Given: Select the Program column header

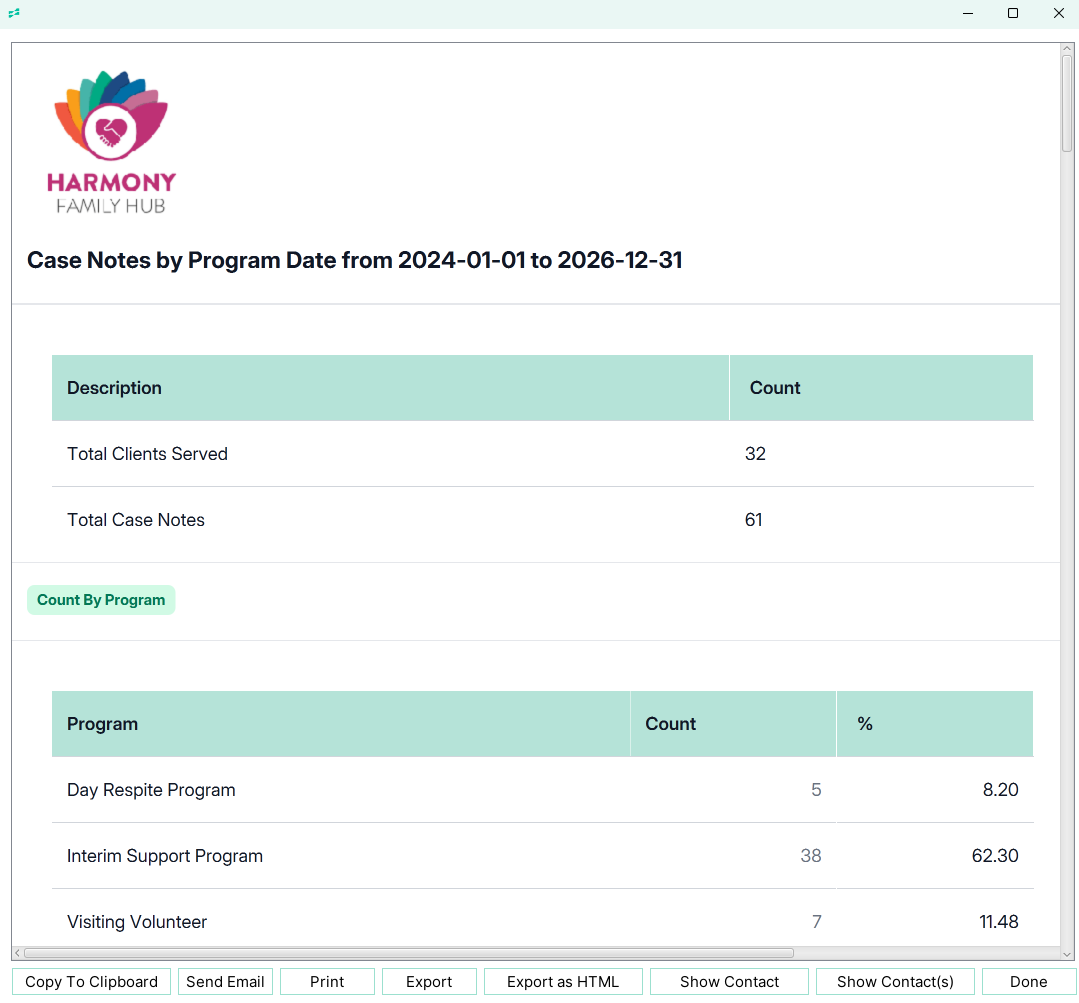Looking at the screenshot, I should pyautogui.click(x=102, y=724).
